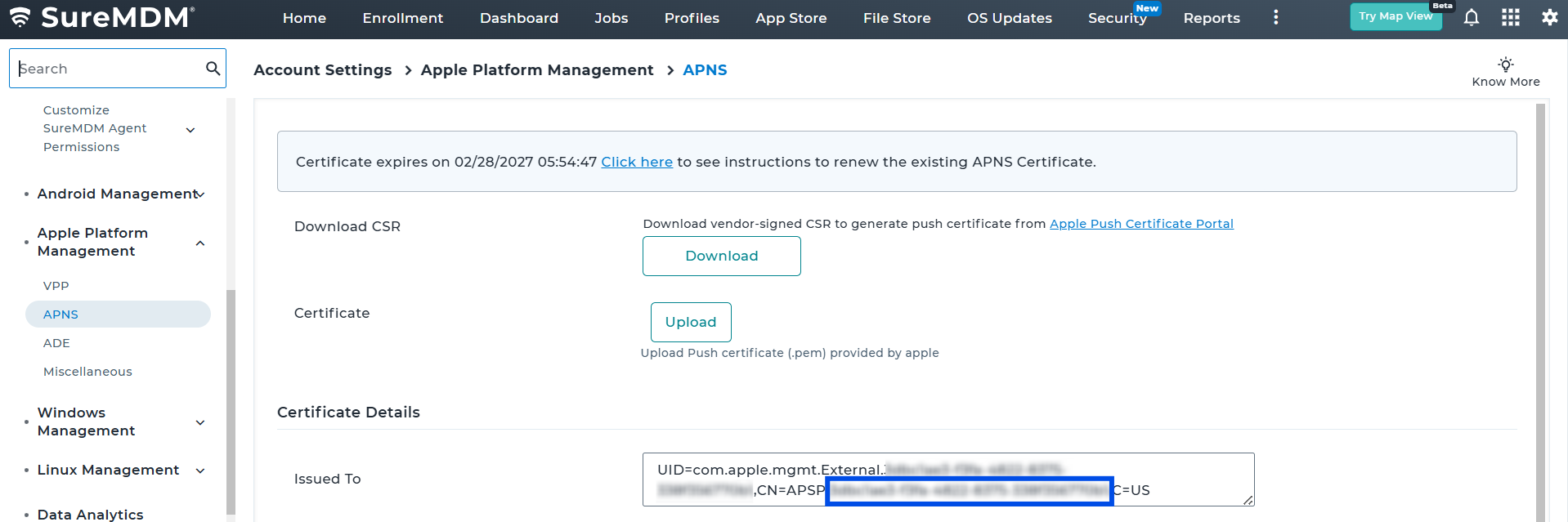Go to the App Store tab
The width and height of the screenshot is (1568, 522).
[x=791, y=18]
